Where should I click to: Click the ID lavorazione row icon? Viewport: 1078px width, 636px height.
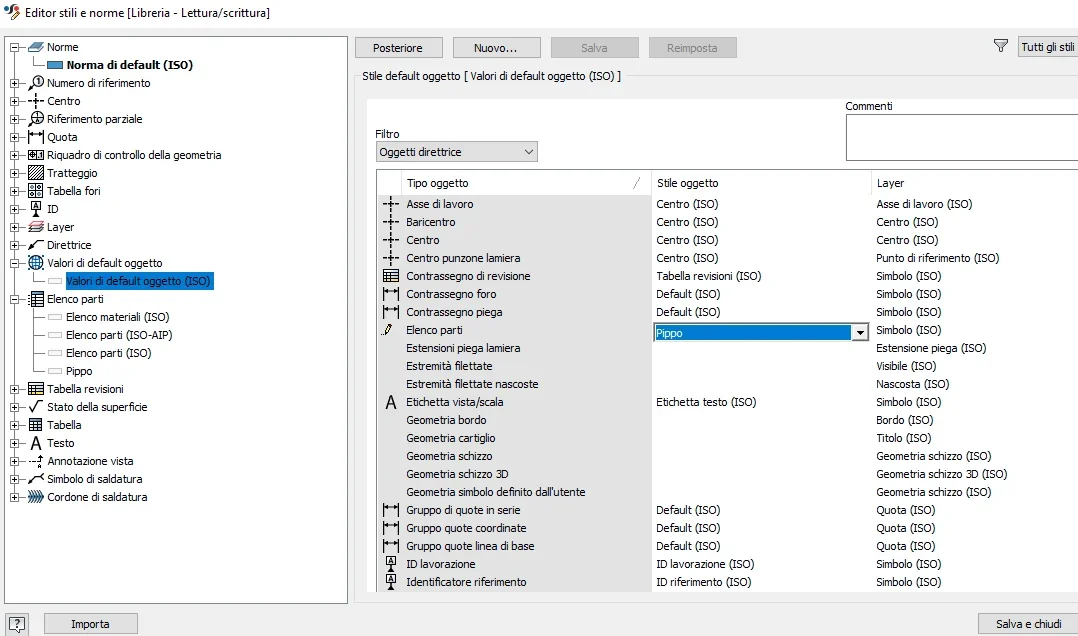390,564
